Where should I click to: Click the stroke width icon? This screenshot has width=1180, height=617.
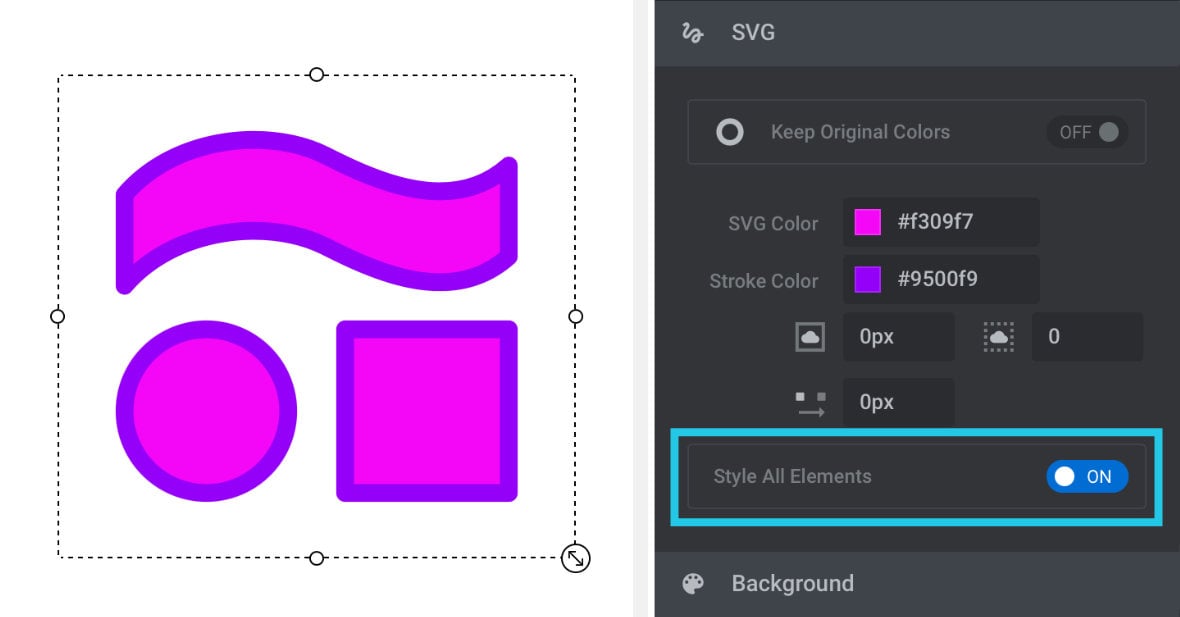(x=810, y=336)
